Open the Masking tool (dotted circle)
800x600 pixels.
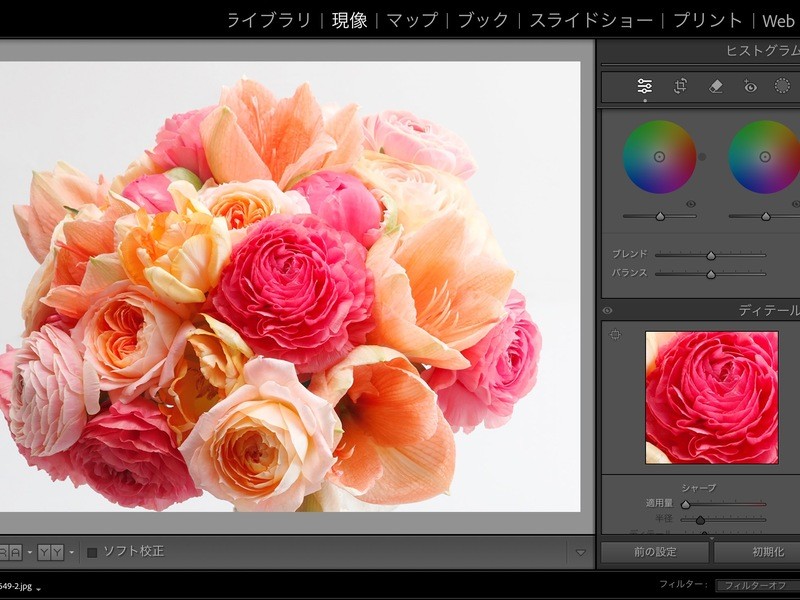point(782,87)
